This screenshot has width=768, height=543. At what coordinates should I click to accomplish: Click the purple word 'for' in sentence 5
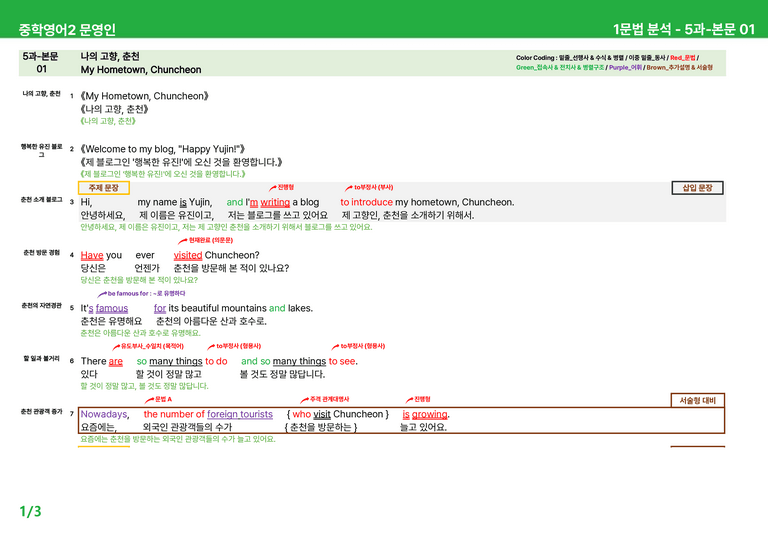point(160,308)
